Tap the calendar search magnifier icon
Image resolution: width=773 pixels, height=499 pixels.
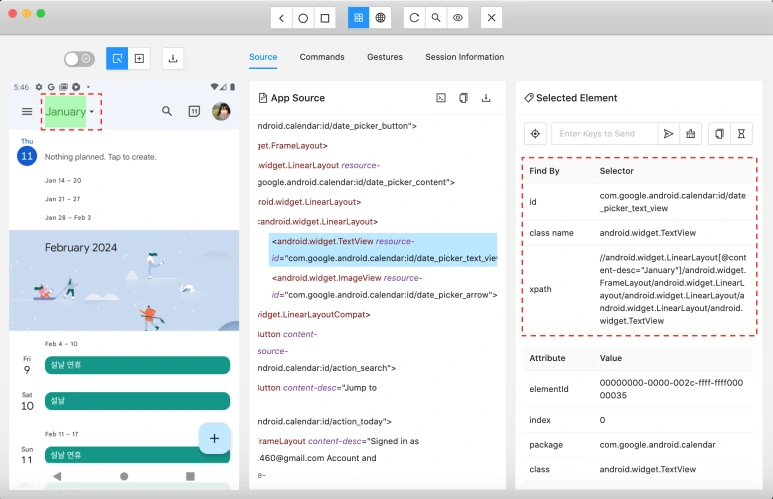[x=167, y=111]
